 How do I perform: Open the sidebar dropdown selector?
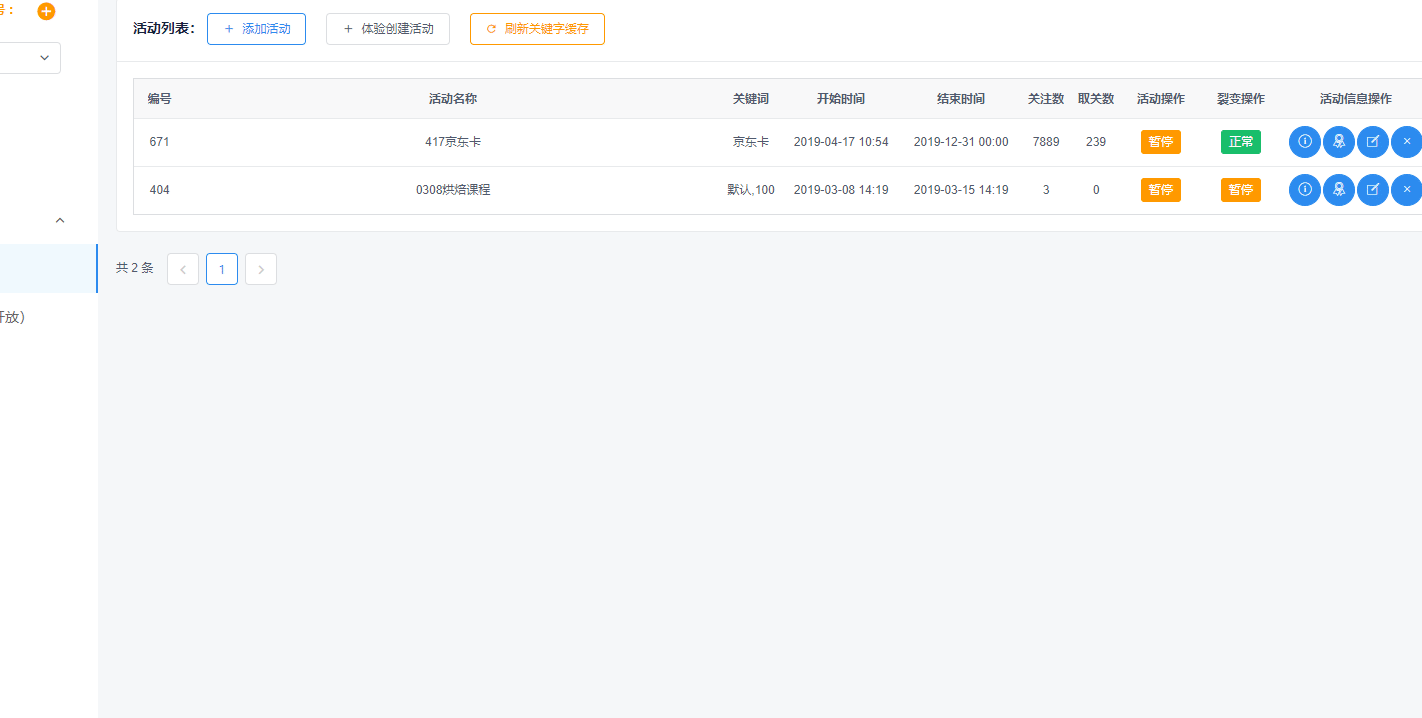coord(30,58)
